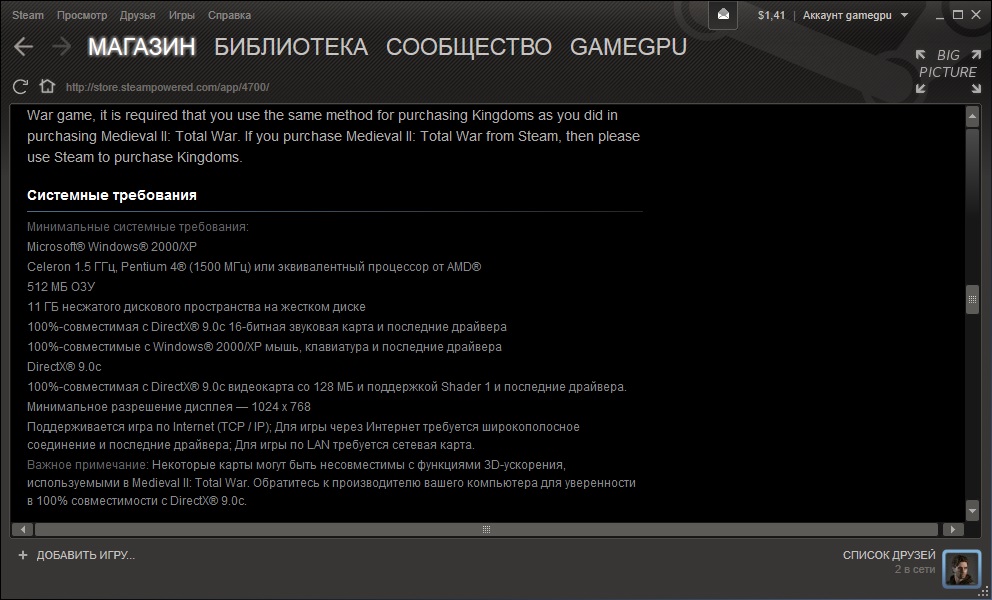
Task: Go forward with the forward arrow
Action: coord(61,46)
